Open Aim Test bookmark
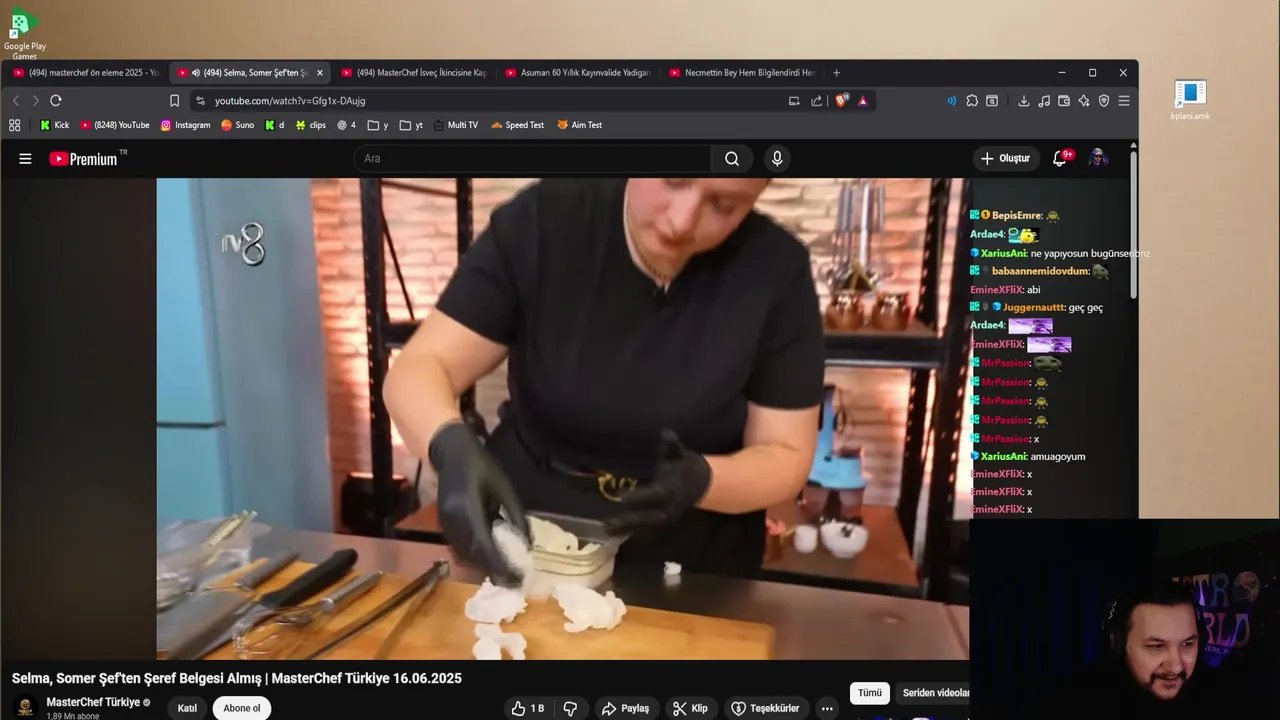 580,125
